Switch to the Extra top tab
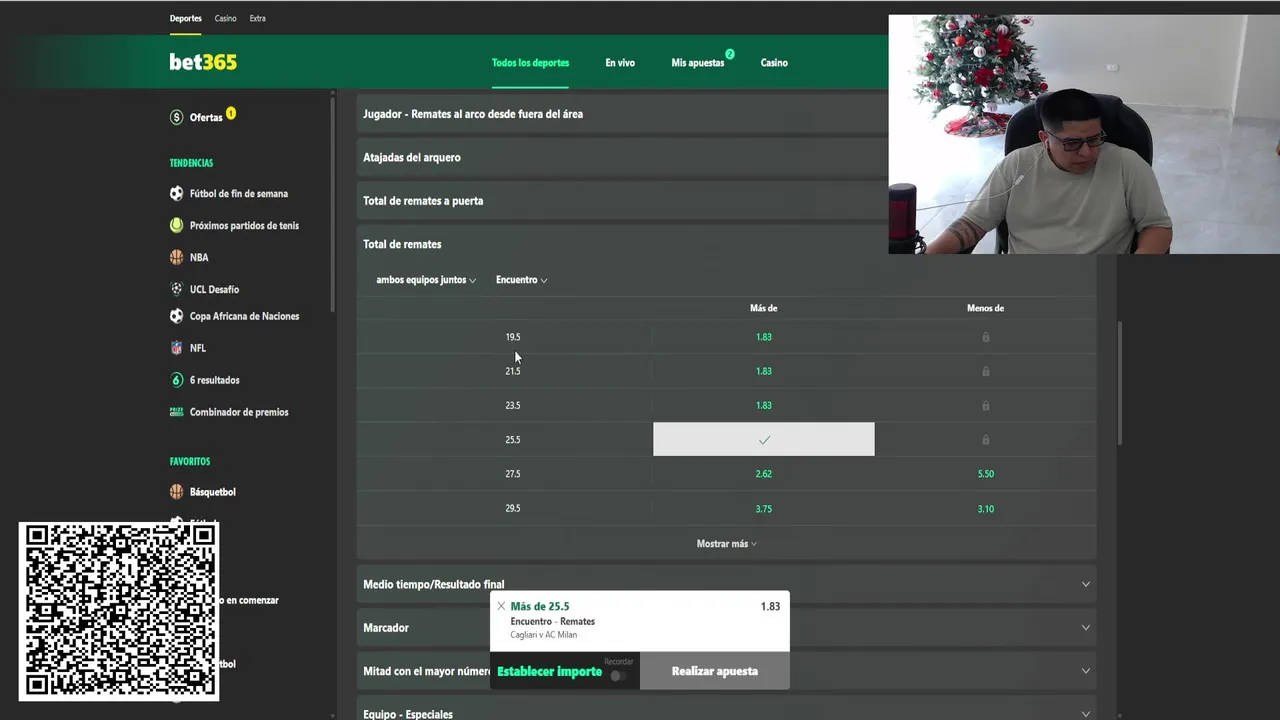 [x=257, y=18]
